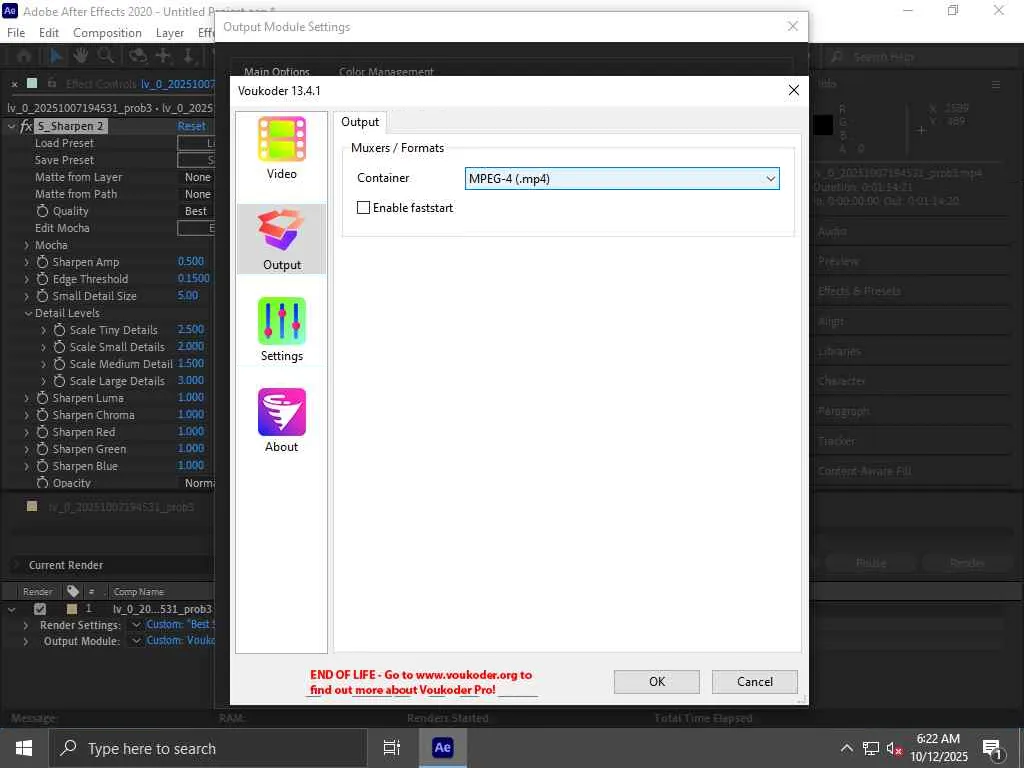Viewport: 1024px width, 768px height.
Task: Cancel the Voukoder dialog
Action: tap(754, 681)
